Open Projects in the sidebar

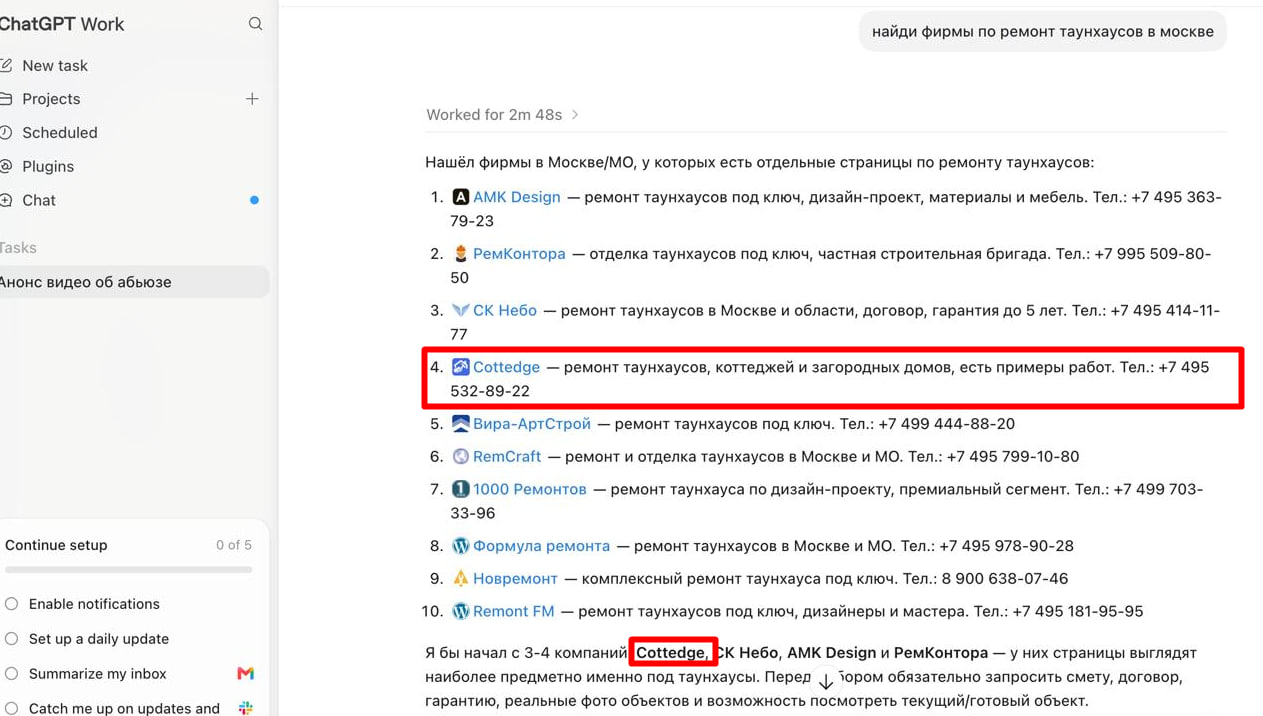click(51, 99)
